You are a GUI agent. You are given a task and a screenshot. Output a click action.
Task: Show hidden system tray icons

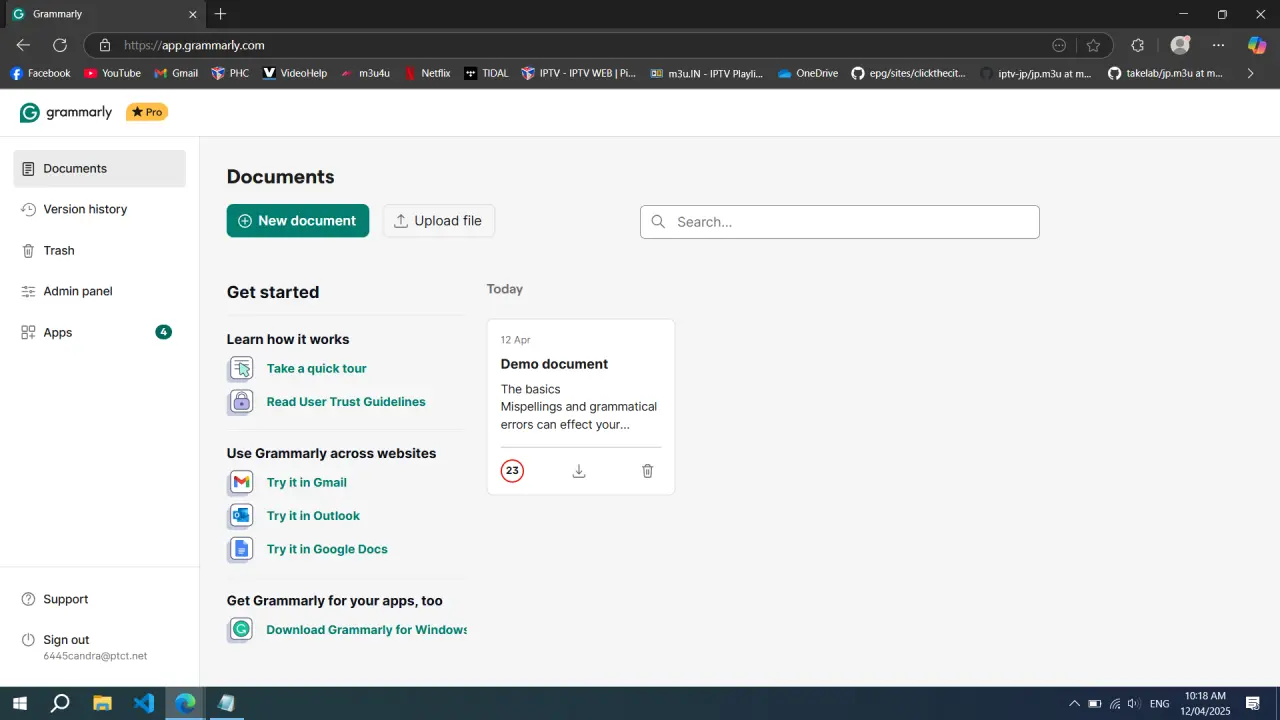click(1075, 703)
